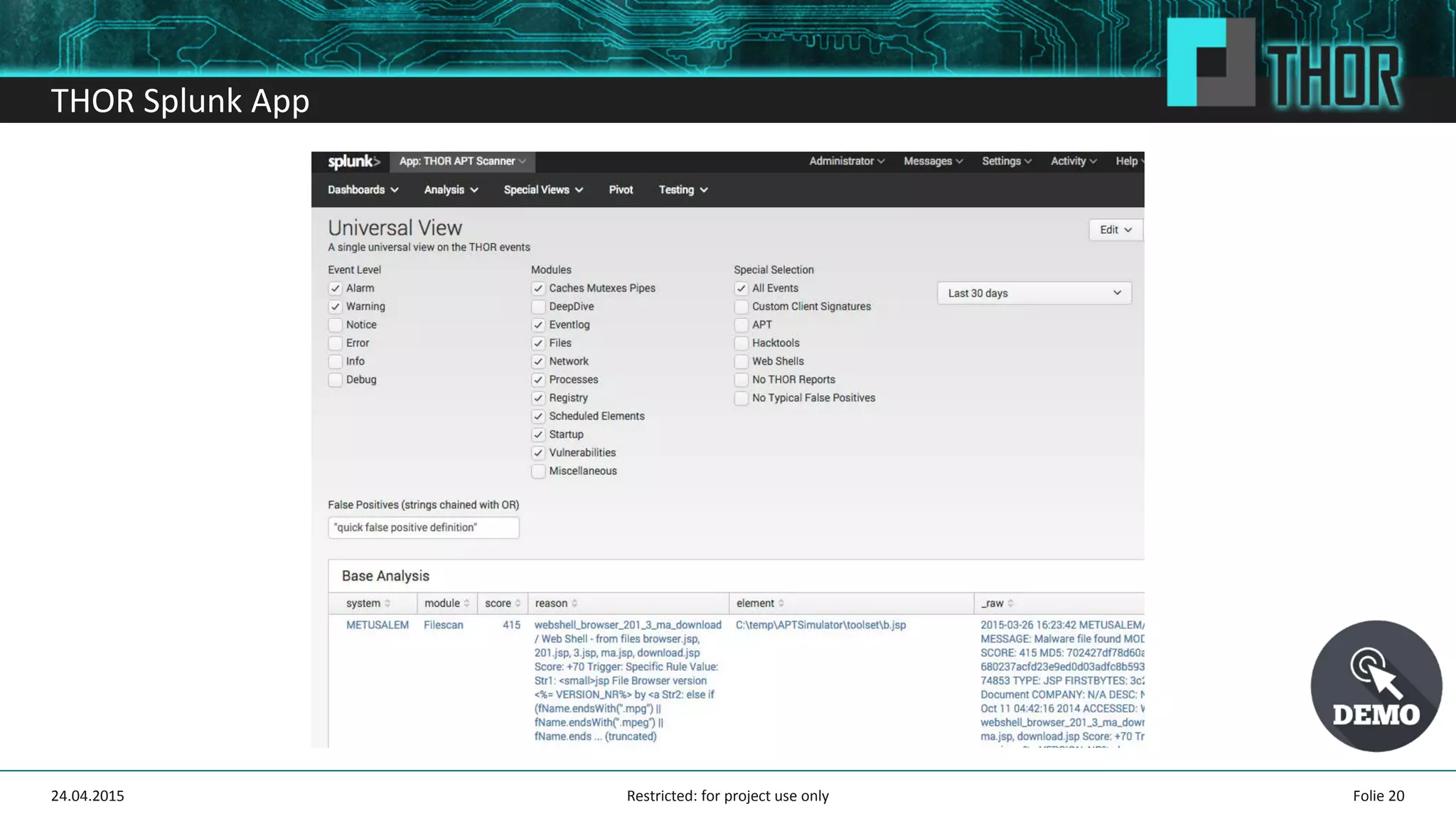The image size is (1456, 819).
Task: Check the Miscellaneous module
Action: (538, 471)
